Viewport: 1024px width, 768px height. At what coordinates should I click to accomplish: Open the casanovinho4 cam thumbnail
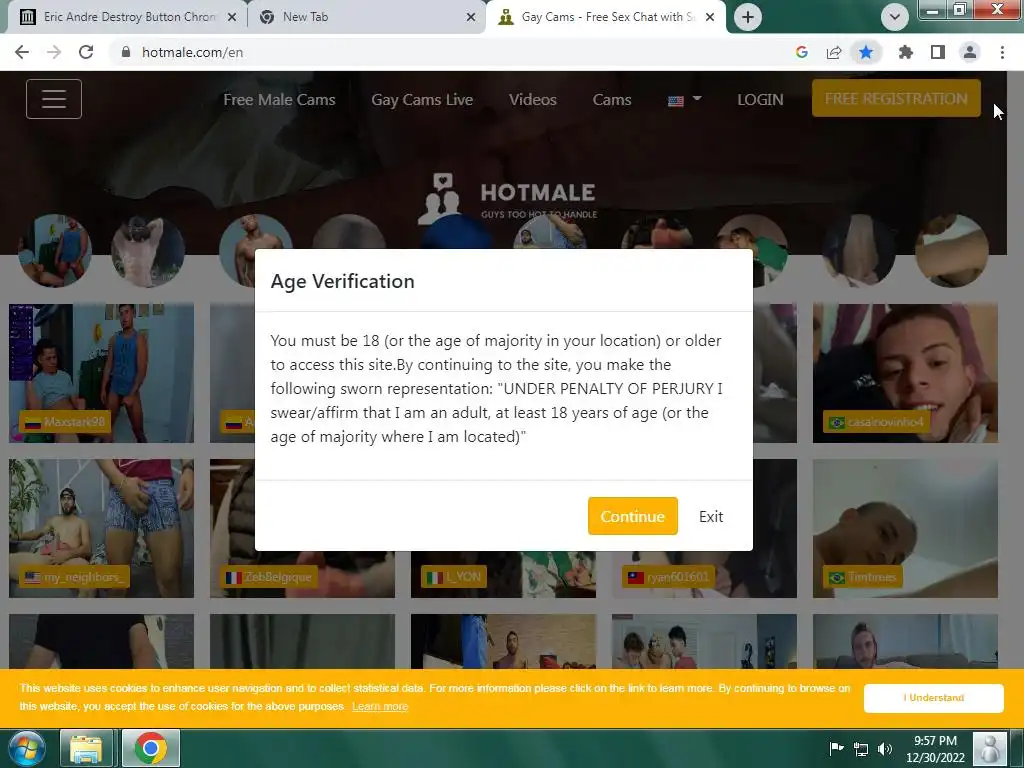pos(905,373)
